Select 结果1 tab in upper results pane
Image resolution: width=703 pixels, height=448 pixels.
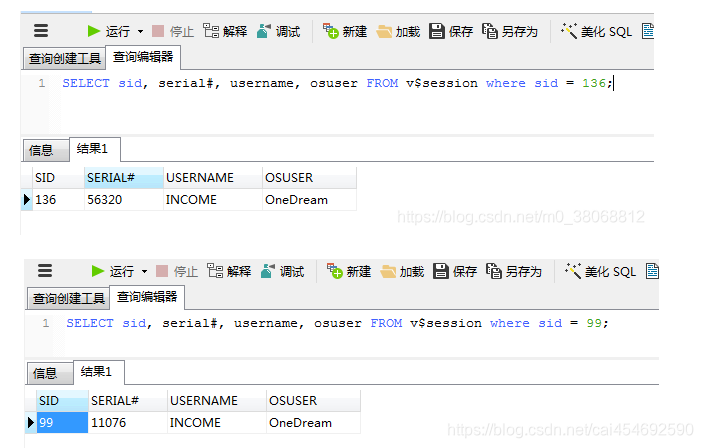click(x=95, y=149)
